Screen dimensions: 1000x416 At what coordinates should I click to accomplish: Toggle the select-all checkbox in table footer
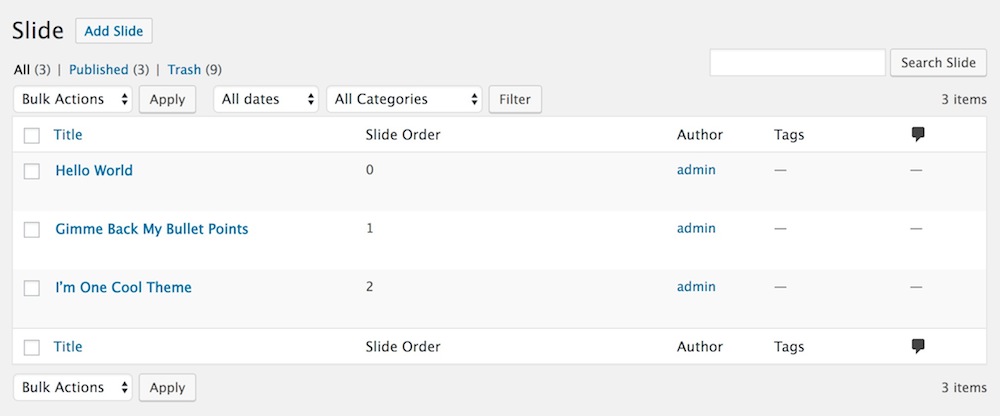tap(32, 348)
